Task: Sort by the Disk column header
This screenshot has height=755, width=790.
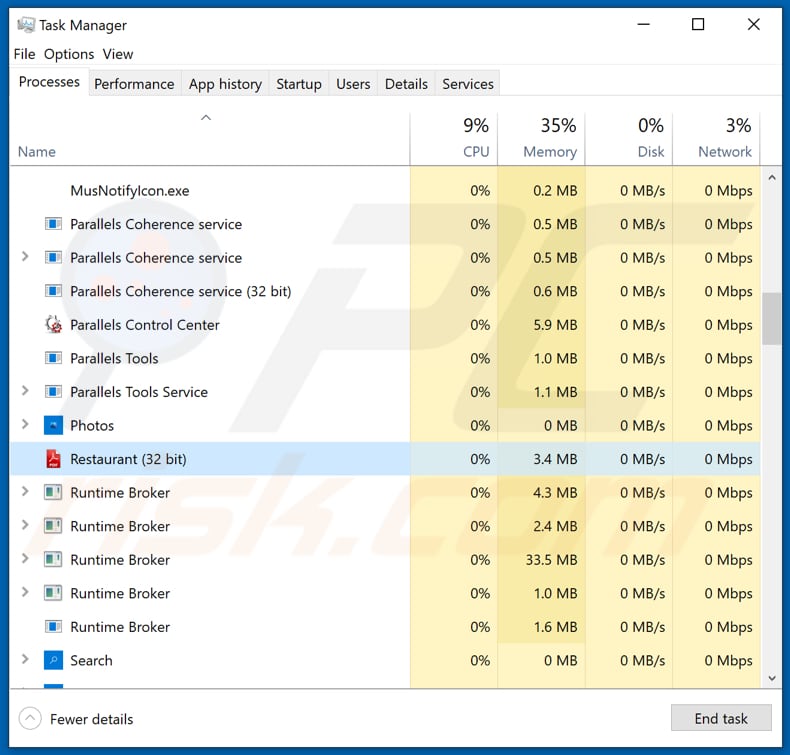Action: point(629,139)
